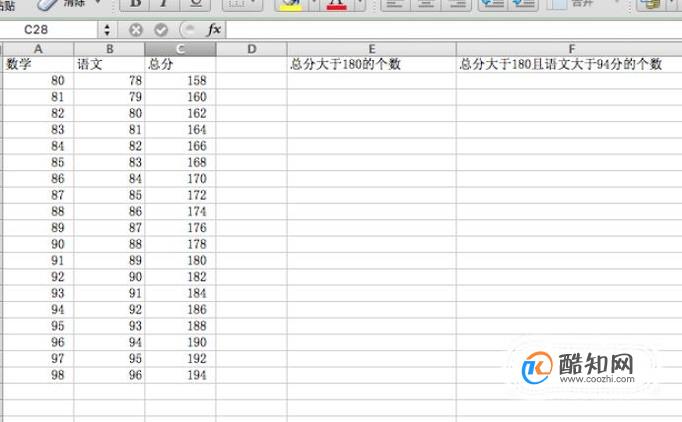Select the cell with value 184
Viewport: 682px width, 422px height.
pos(181,293)
